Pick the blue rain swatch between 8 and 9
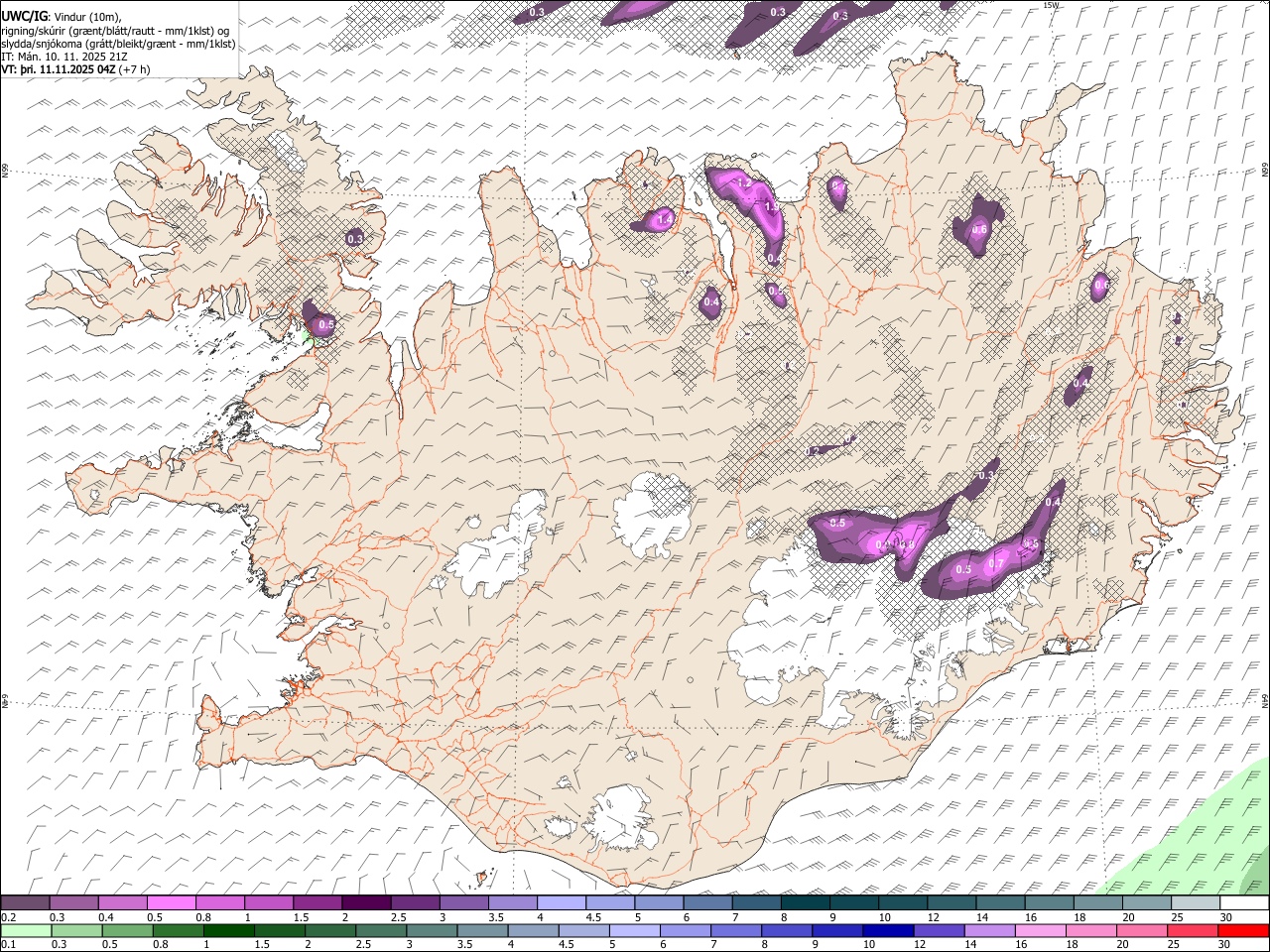 (x=786, y=930)
